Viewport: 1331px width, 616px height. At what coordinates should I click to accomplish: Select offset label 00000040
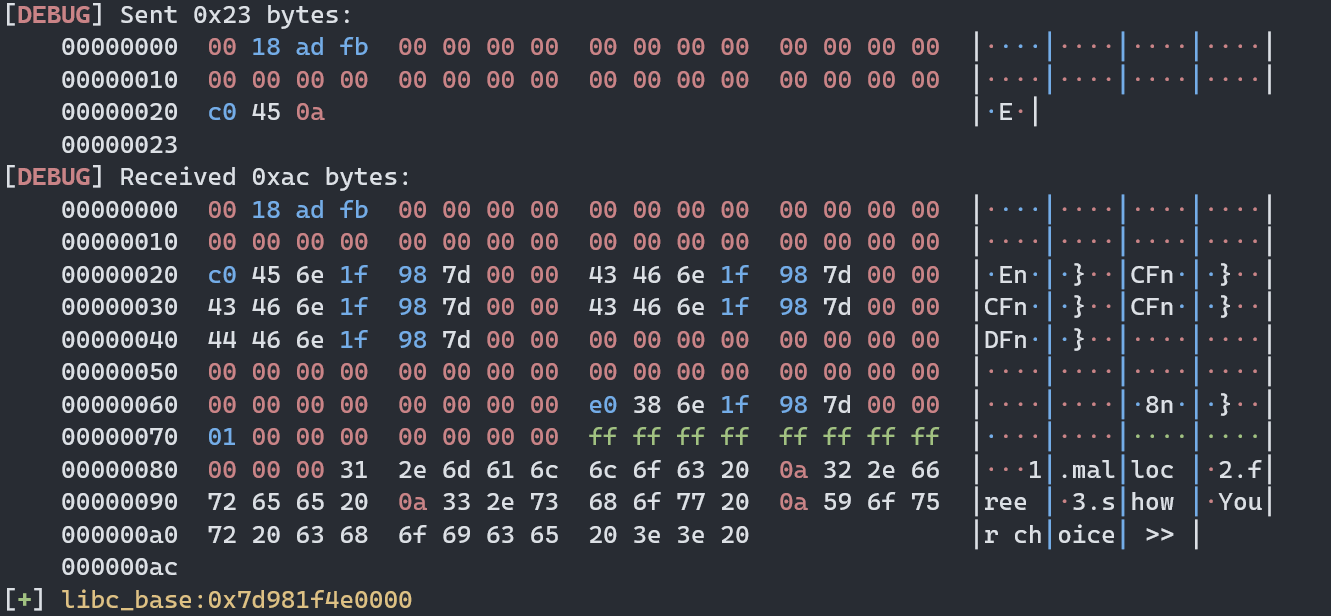click(x=119, y=340)
